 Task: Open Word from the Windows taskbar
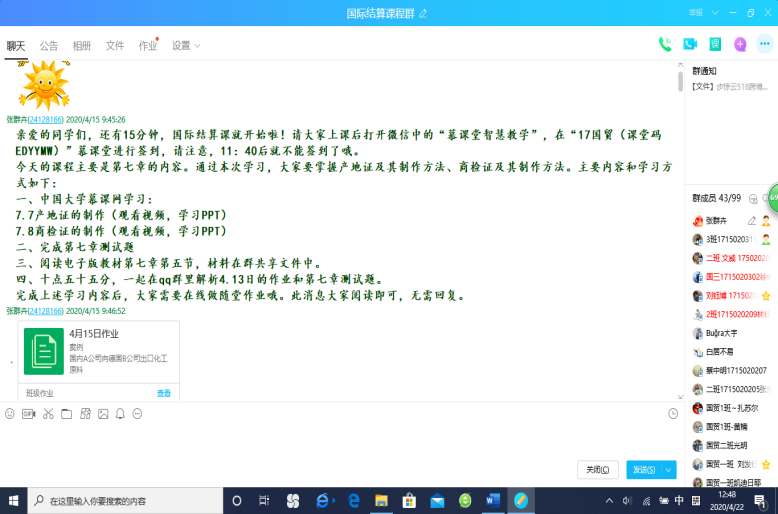[493, 500]
